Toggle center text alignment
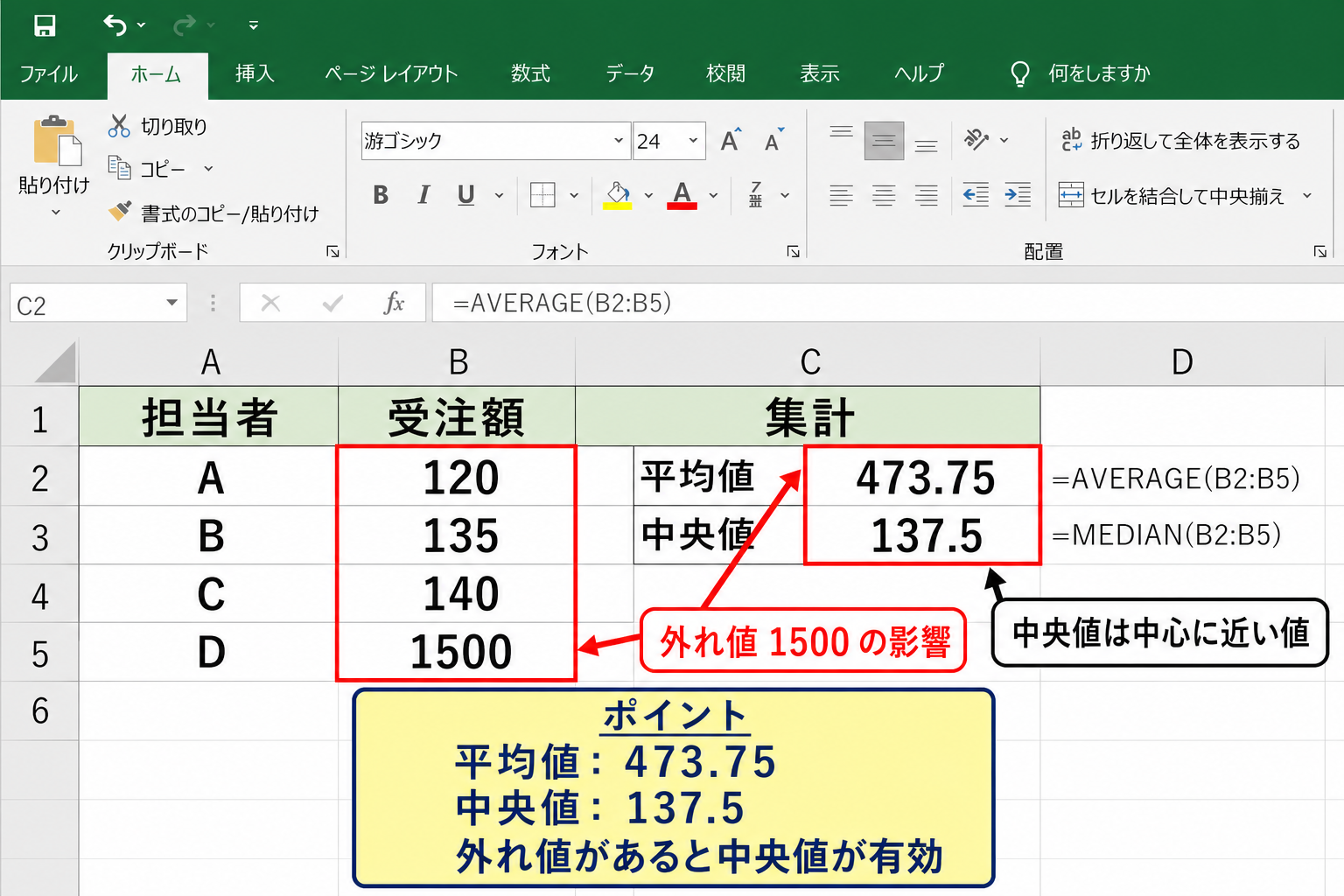The height and width of the screenshot is (896, 1344). 884,195
